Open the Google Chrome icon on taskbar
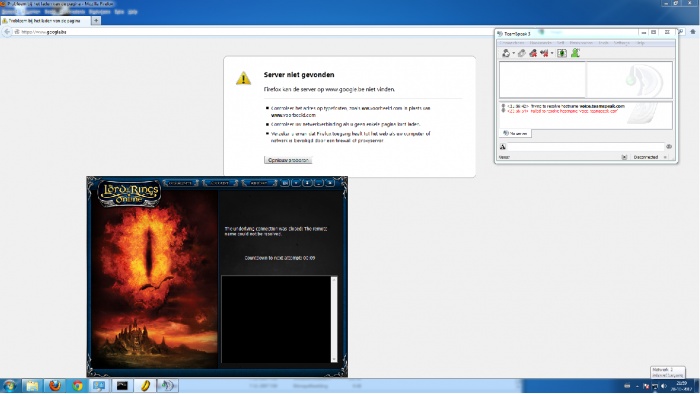The width and height of the screenshot is (700, 394). pyautogui.click(x=78, y=386)
